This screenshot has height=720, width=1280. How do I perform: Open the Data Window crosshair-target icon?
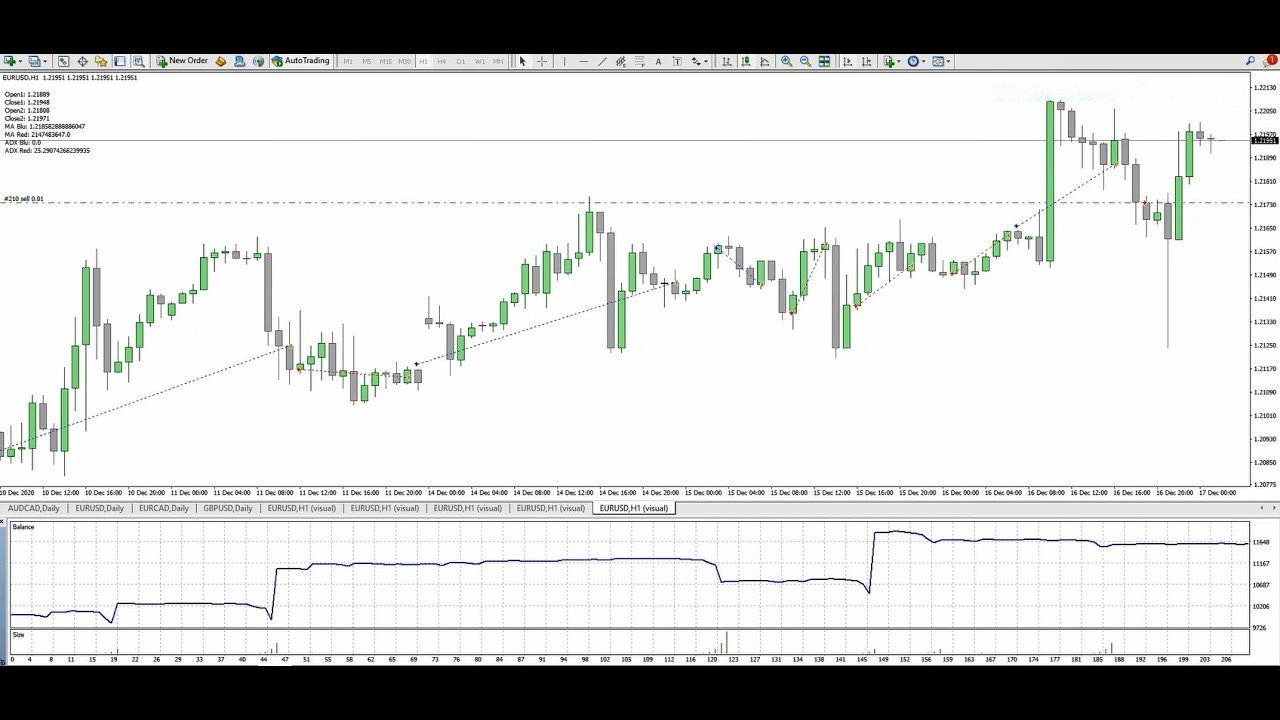(82, 61)
